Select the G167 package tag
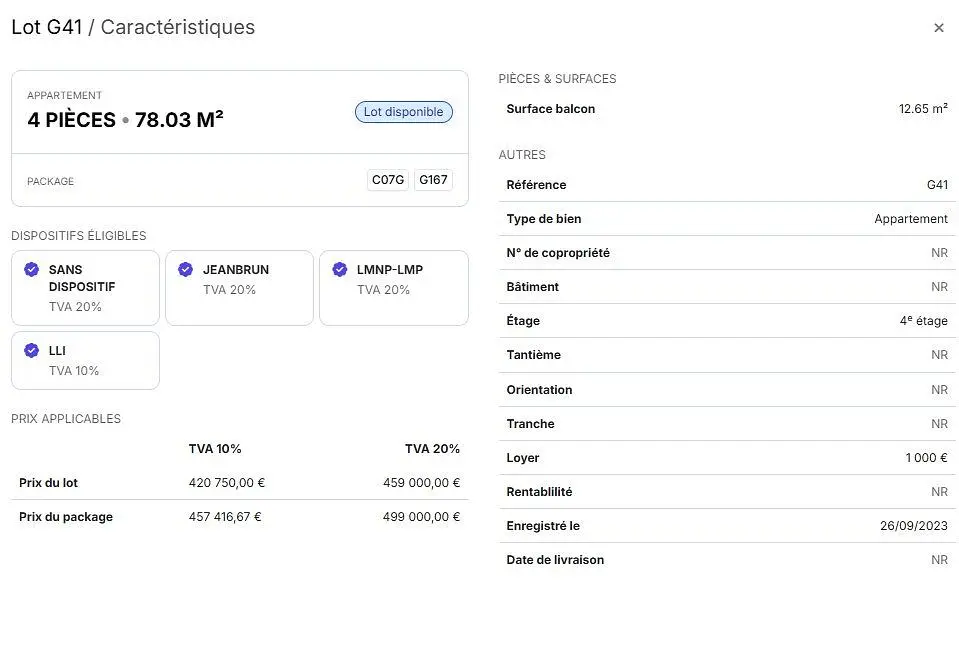This screenshot has height=665, width=959. pyautogui.click(x=433, y=180)
